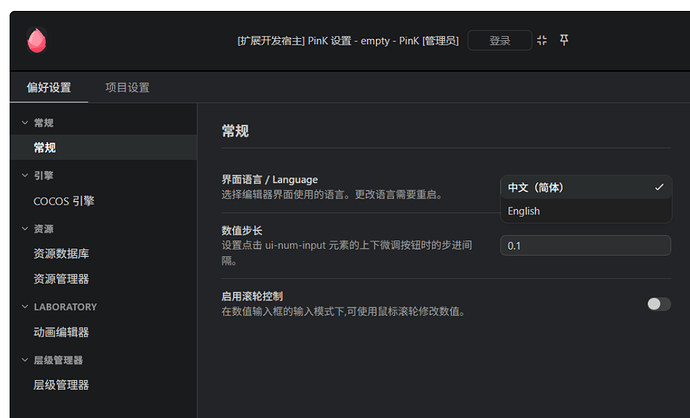Collapse the 常规 sidebar group chevron
Viewport: 690px width, 418px height.
(x=25, y=123)
